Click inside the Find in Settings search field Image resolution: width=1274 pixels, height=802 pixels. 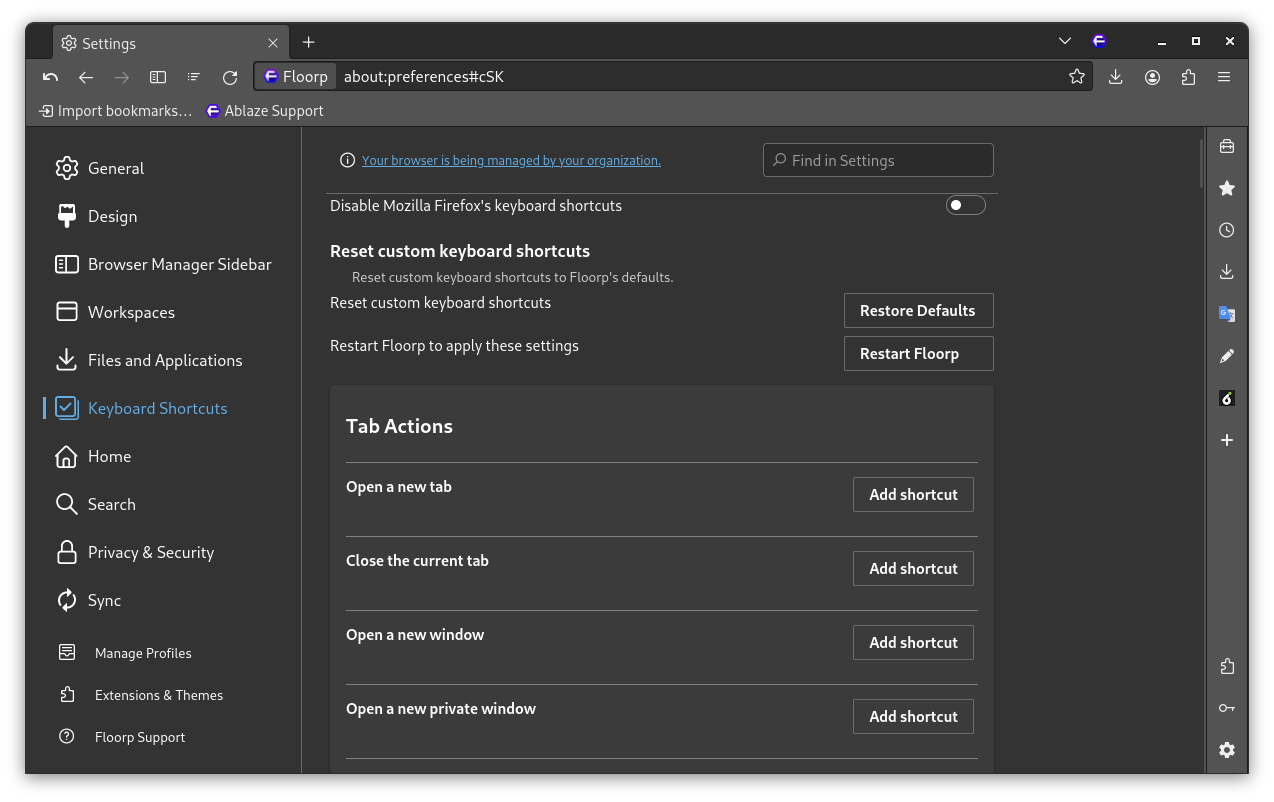878,160
